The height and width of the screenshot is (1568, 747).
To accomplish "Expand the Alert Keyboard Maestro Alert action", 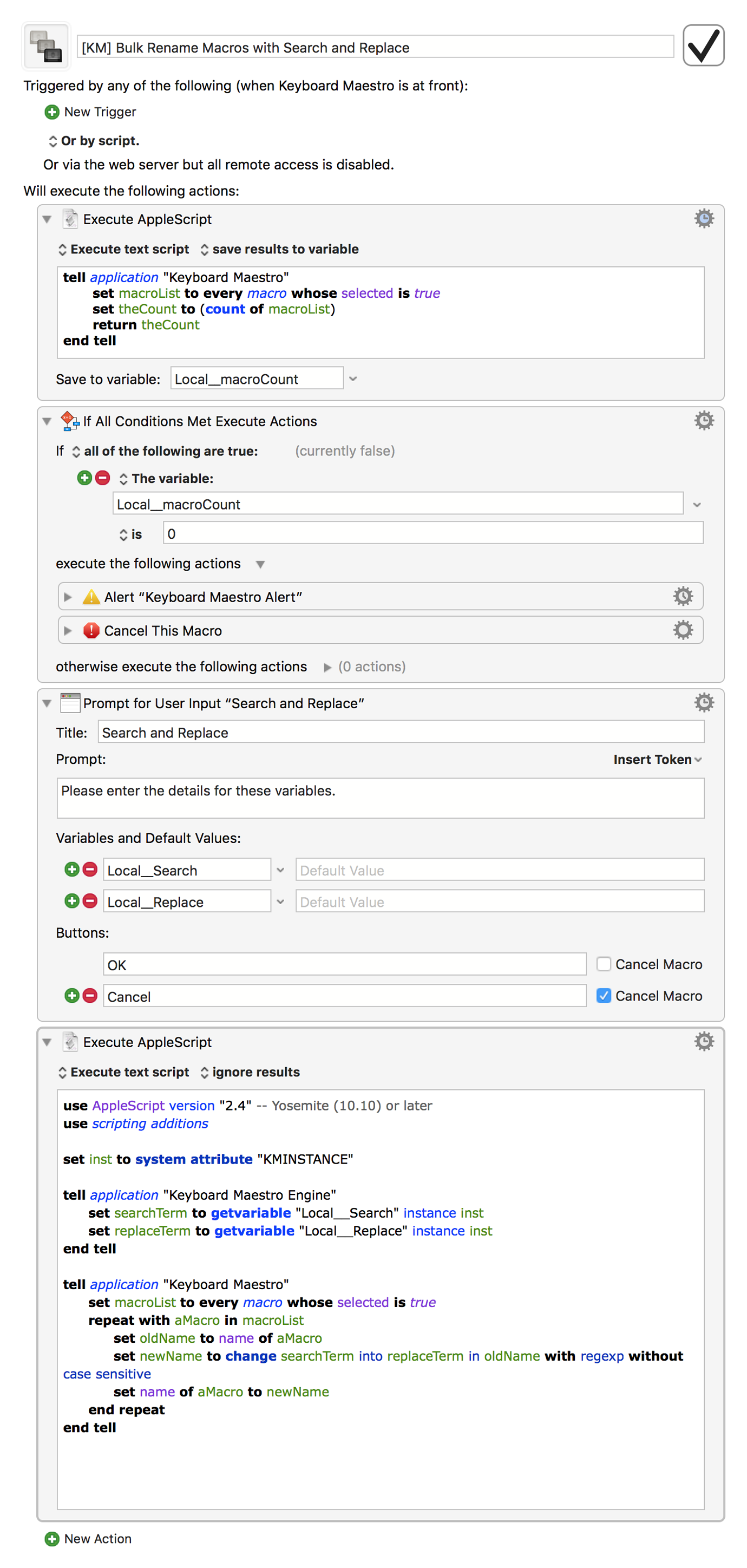I will tap(68, 597).
